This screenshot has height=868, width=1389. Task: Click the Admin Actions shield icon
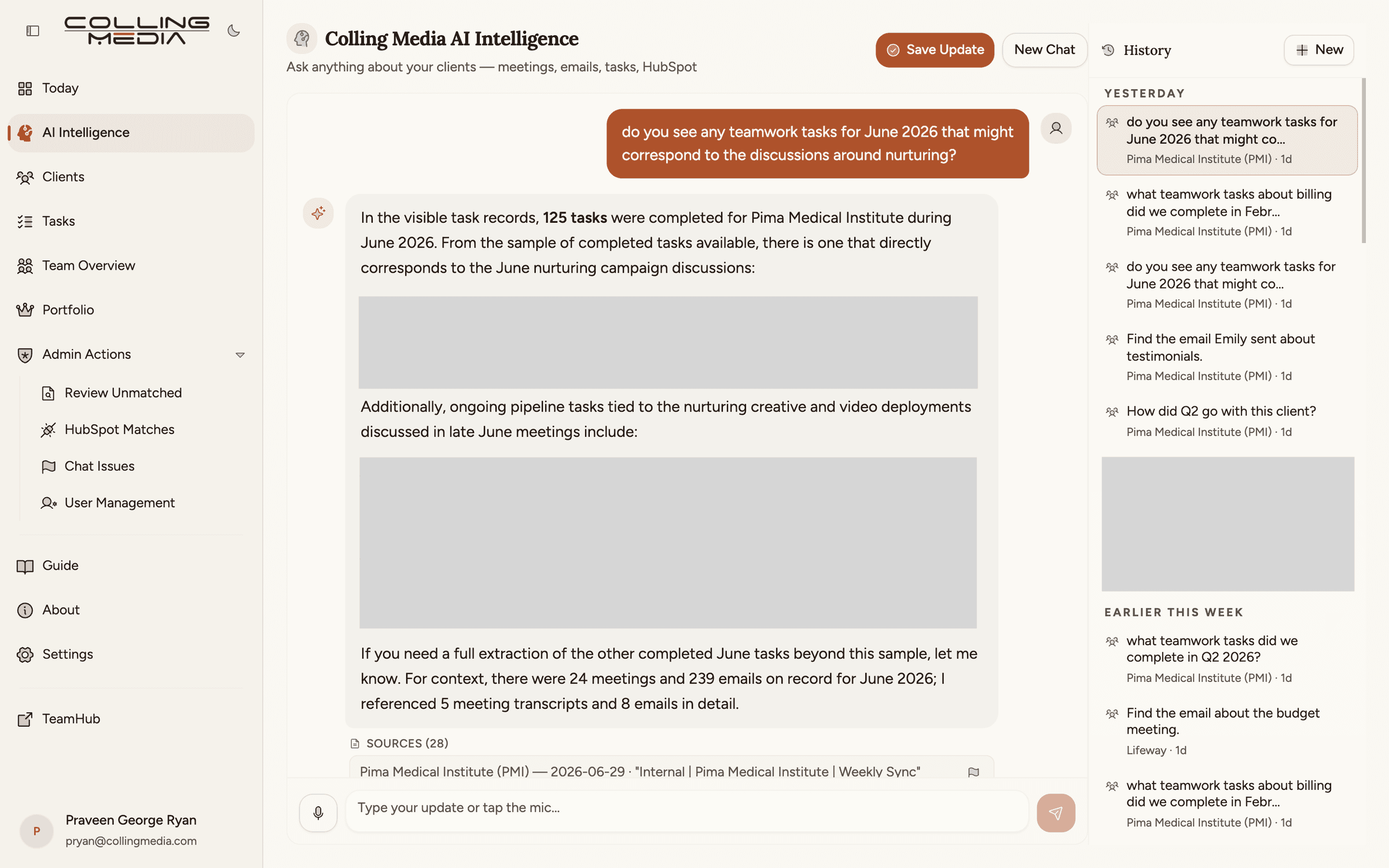tap(25, 355)
